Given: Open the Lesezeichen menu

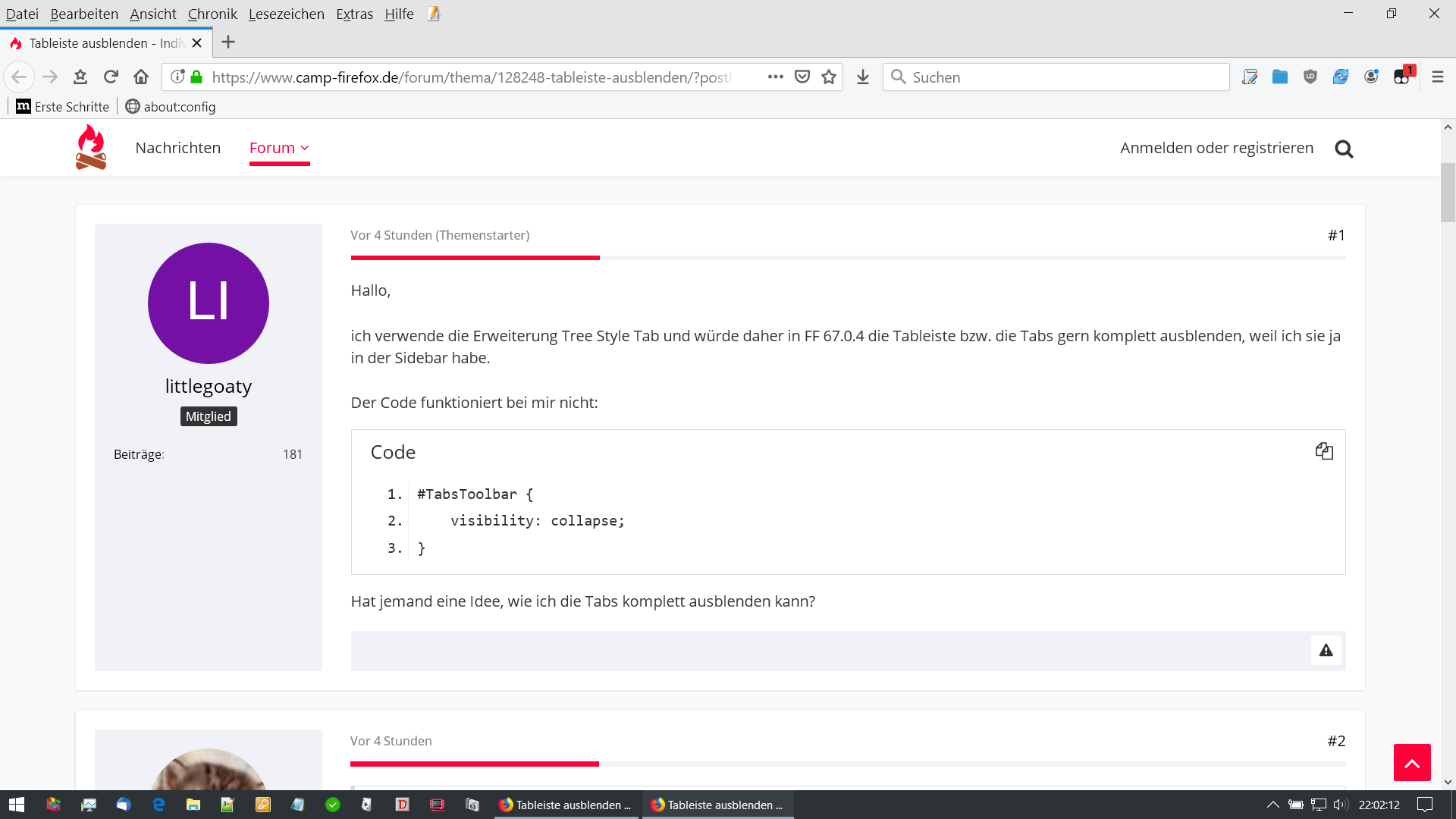Looking at the screenshot, I should [x=286, y=14].
